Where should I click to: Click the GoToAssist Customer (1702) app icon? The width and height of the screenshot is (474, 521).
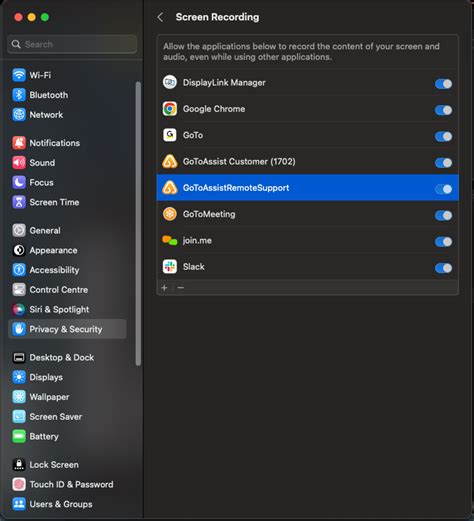click(x=170, y=161)
